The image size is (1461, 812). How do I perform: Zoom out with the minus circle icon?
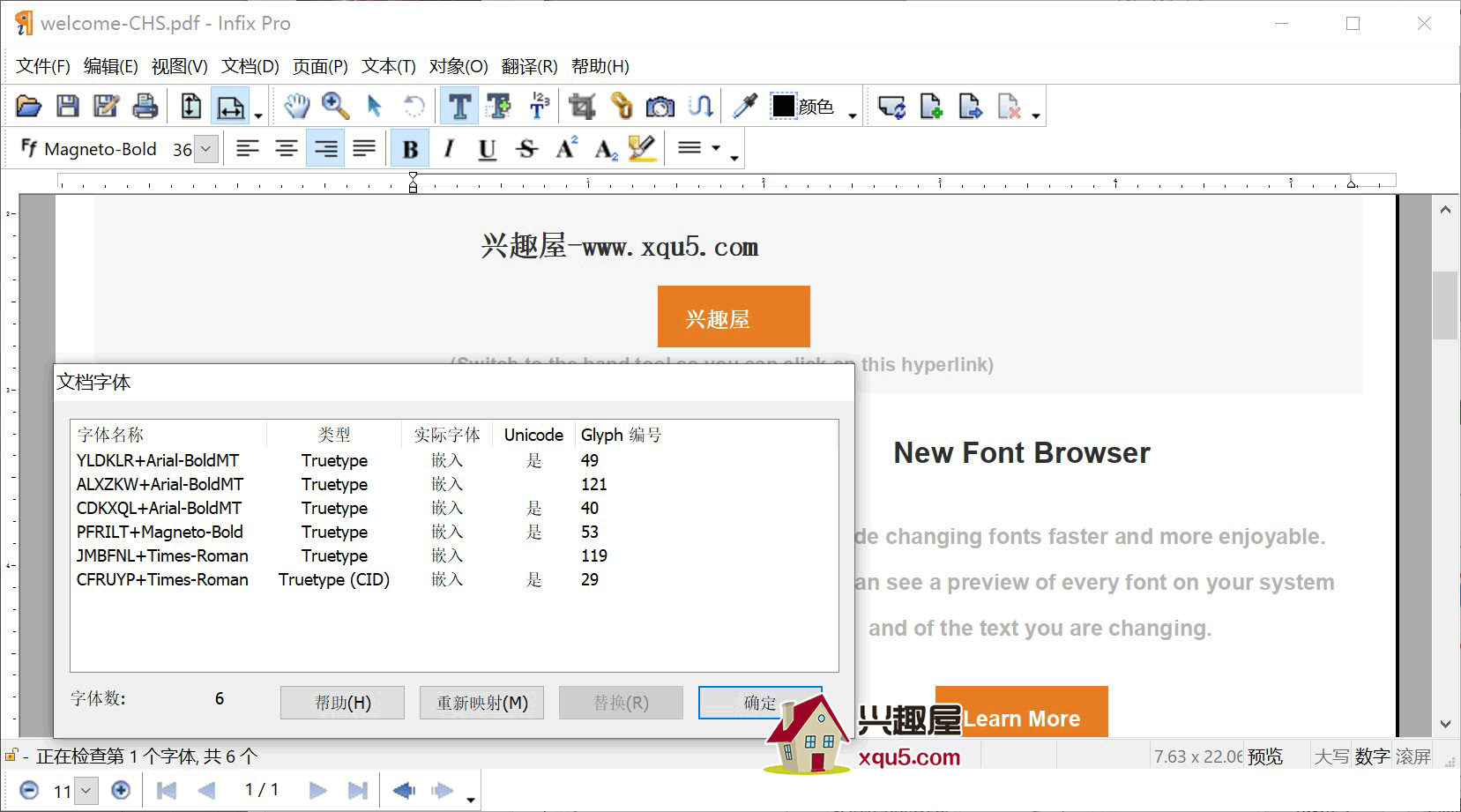tap(29, 790)
